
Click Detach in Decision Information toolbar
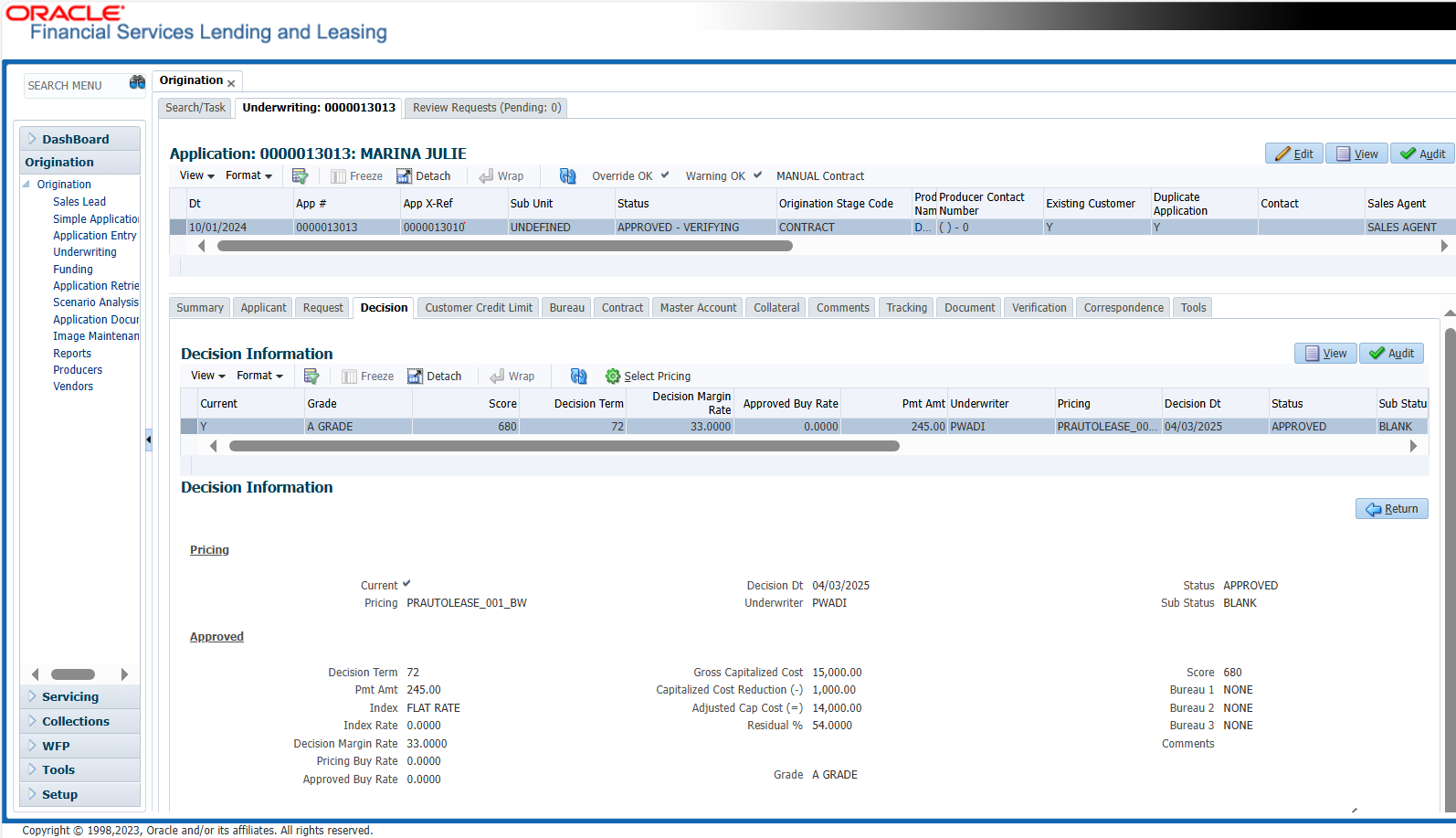pyautogui.click(x=435, y=377)
